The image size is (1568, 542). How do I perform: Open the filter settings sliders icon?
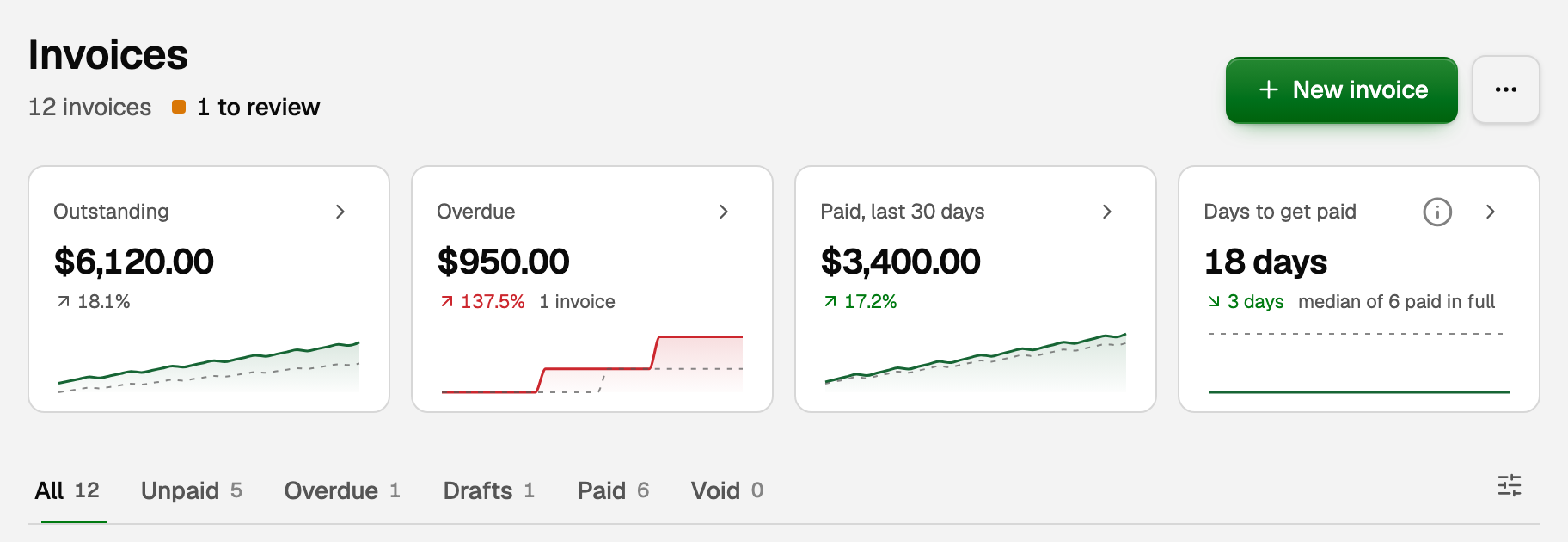pos(1509,486)
